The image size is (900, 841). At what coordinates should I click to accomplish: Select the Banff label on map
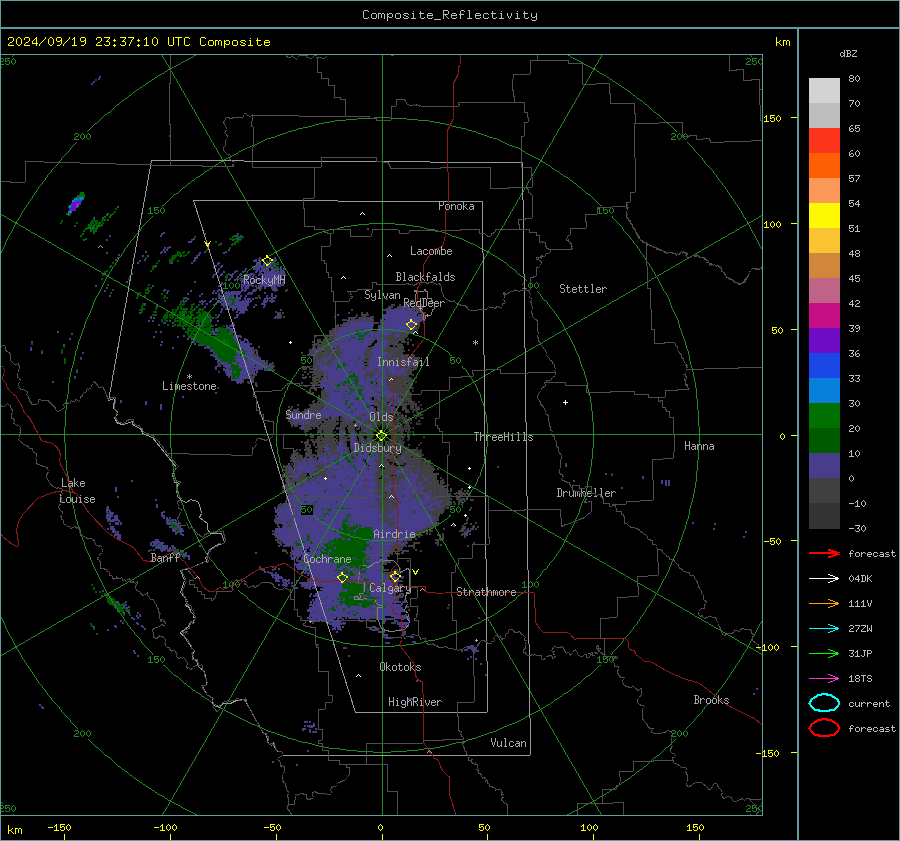(x=165, y=557)
